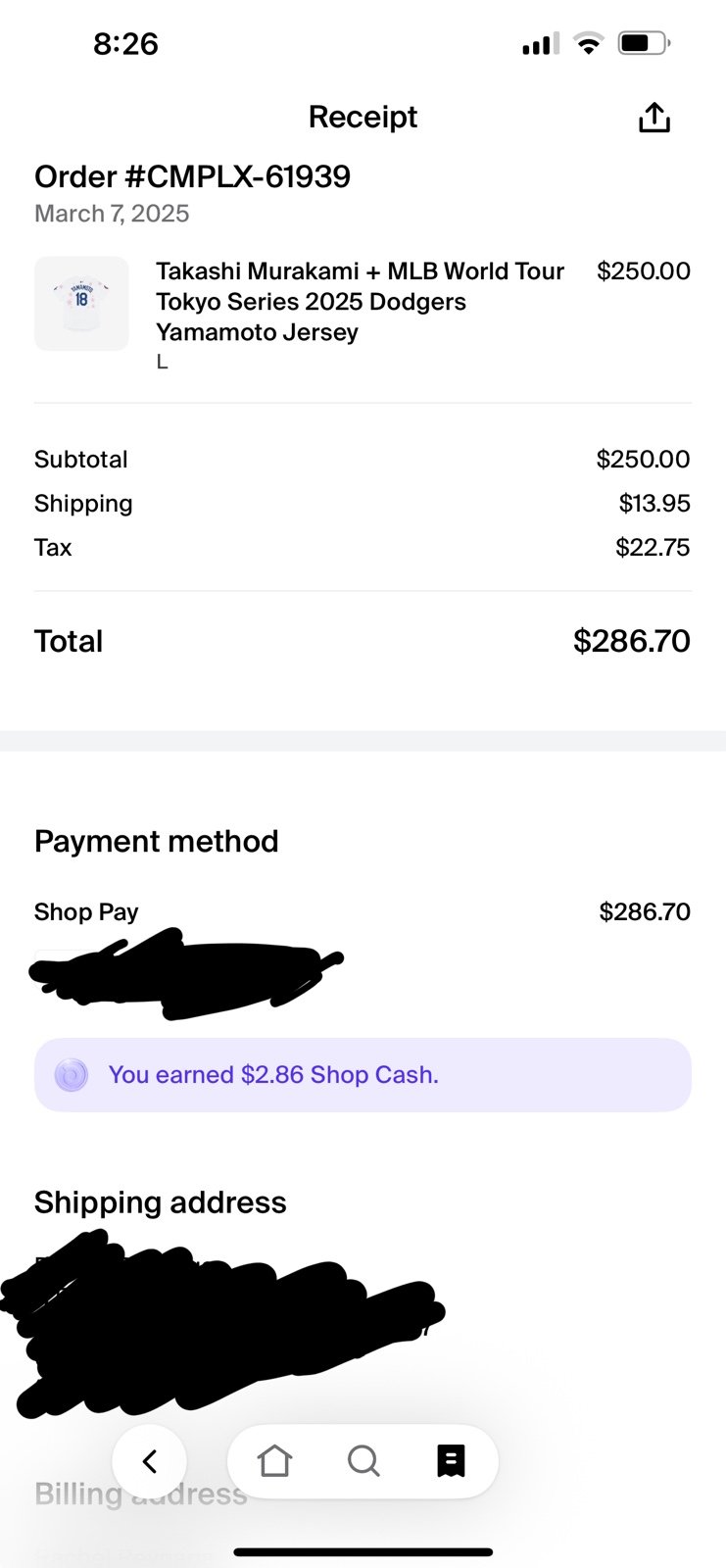Tap the home indicator bar at bottom
The image size is (726, 1568).
(x=363, y=1552)
